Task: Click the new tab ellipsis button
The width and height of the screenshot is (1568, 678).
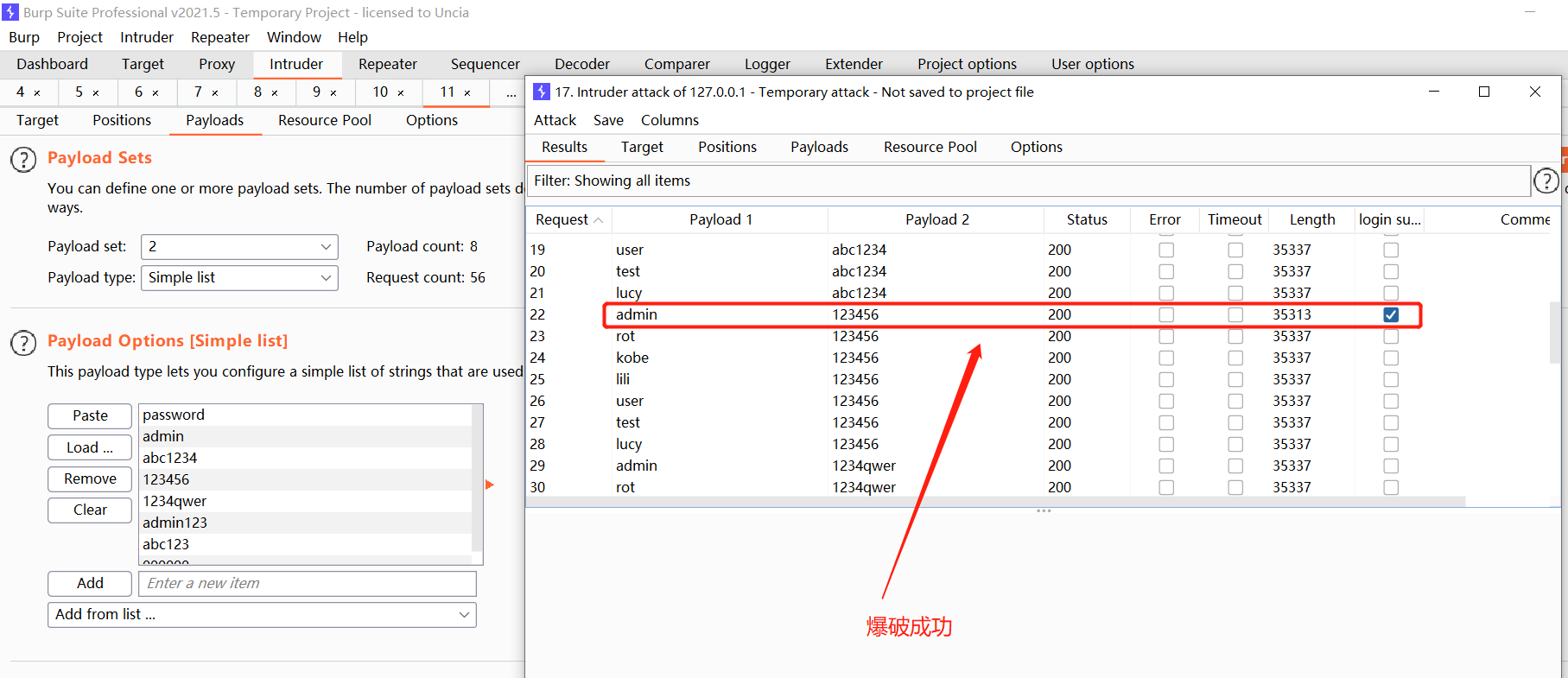Action: (511, 92)
